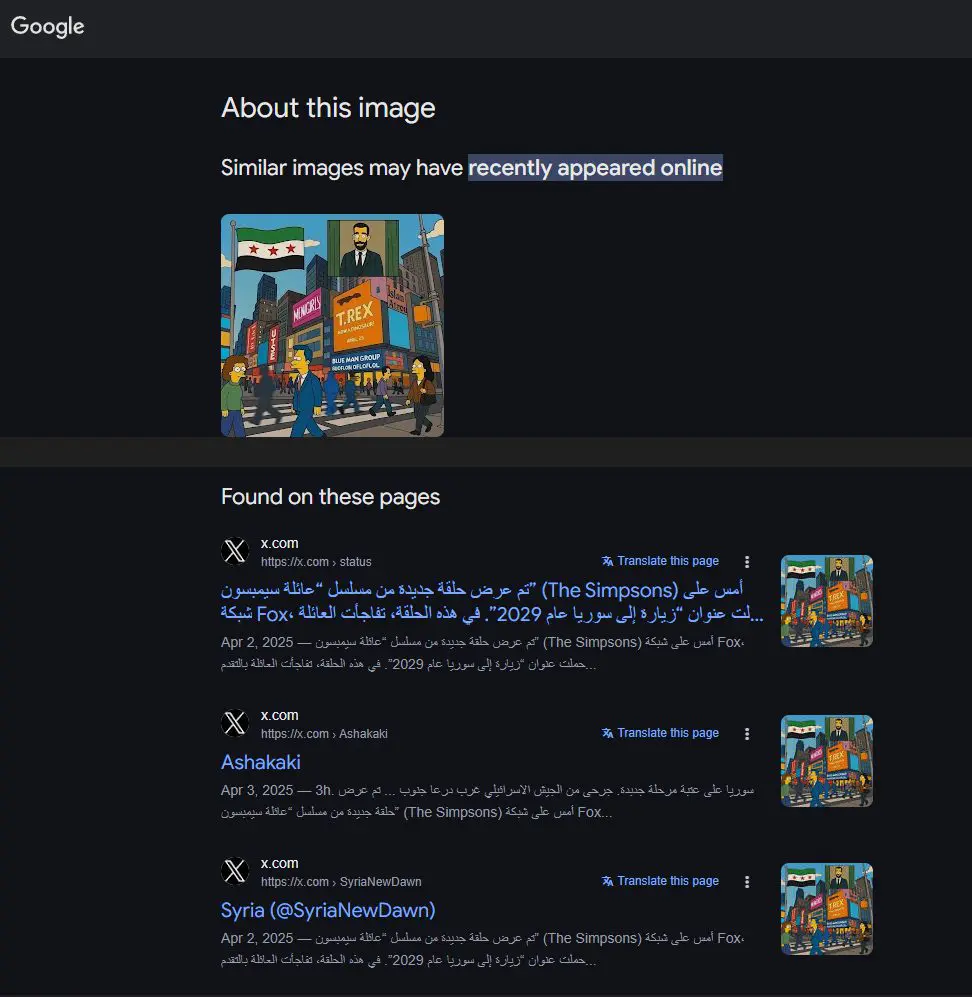Screen dimensions: 972x997
Task: Click the translate icon on the Ashakaki result
Action: point(608,733)
